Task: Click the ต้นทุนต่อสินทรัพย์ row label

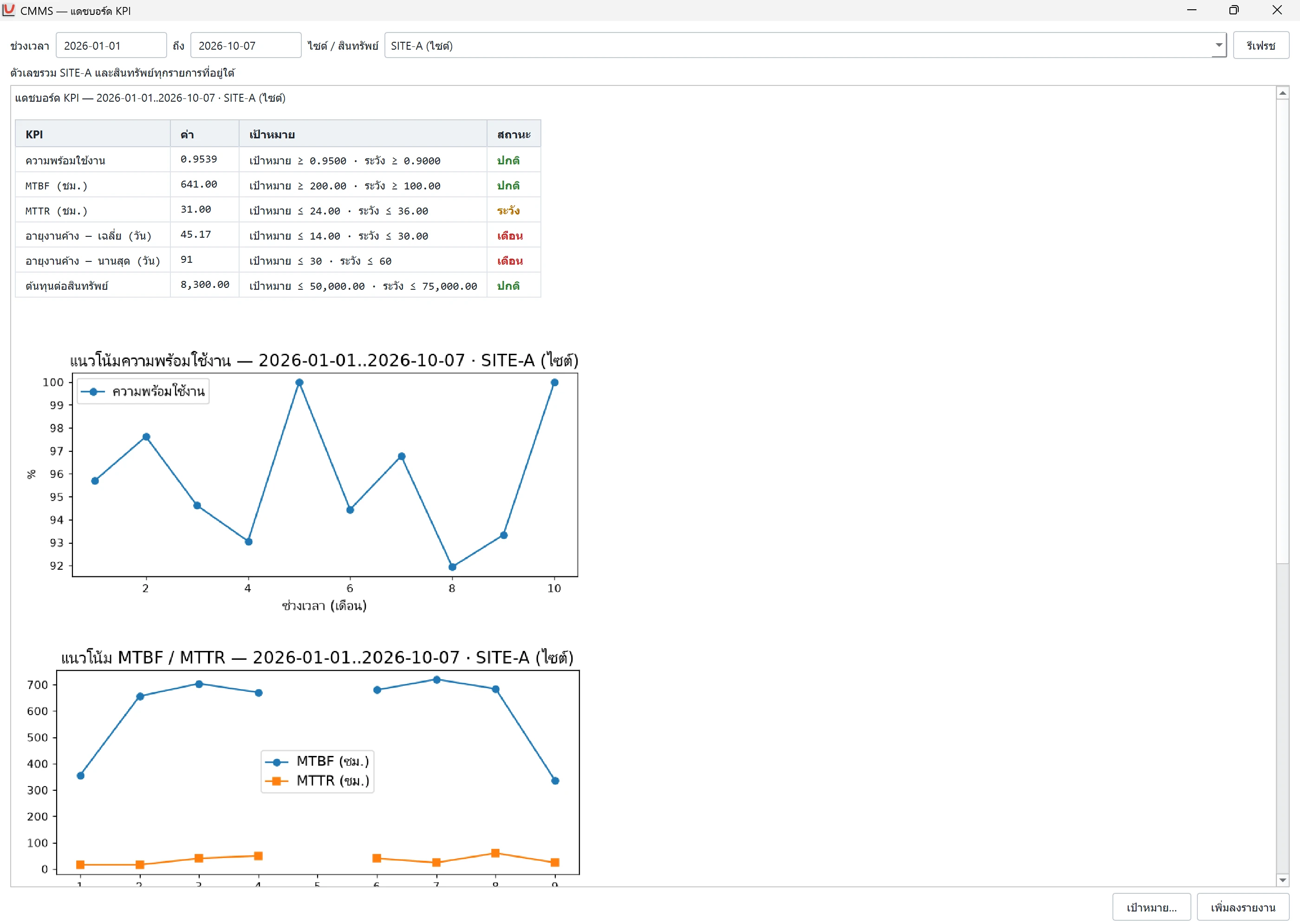Action: click(x=66, y=286)
